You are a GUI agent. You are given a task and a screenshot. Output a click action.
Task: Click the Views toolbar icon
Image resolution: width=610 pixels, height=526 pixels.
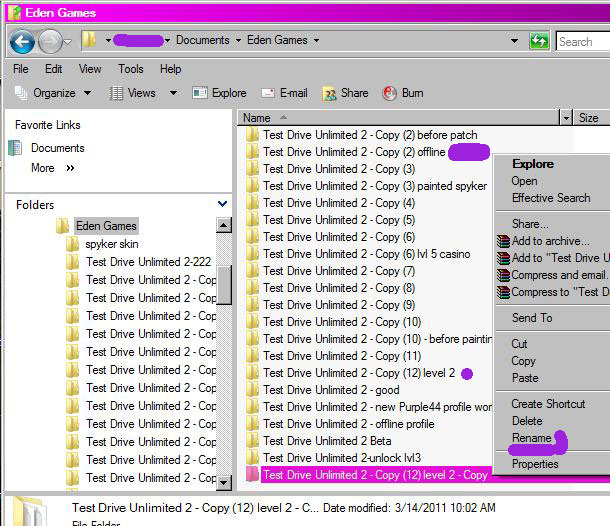pos(116,93)
